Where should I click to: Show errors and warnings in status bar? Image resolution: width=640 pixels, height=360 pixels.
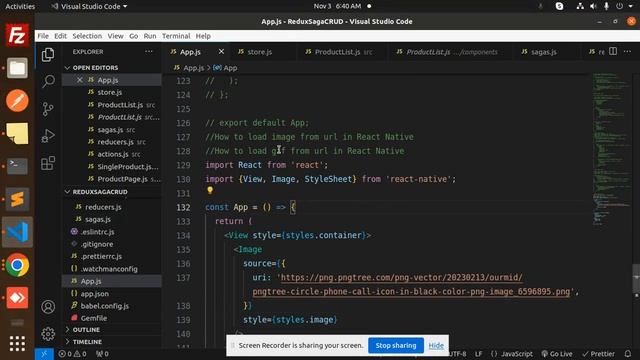click(x=72, y=354)
